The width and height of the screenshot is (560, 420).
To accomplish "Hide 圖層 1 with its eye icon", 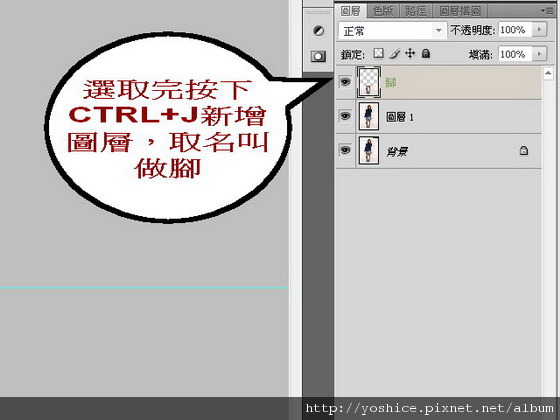I will pos(345,116).
